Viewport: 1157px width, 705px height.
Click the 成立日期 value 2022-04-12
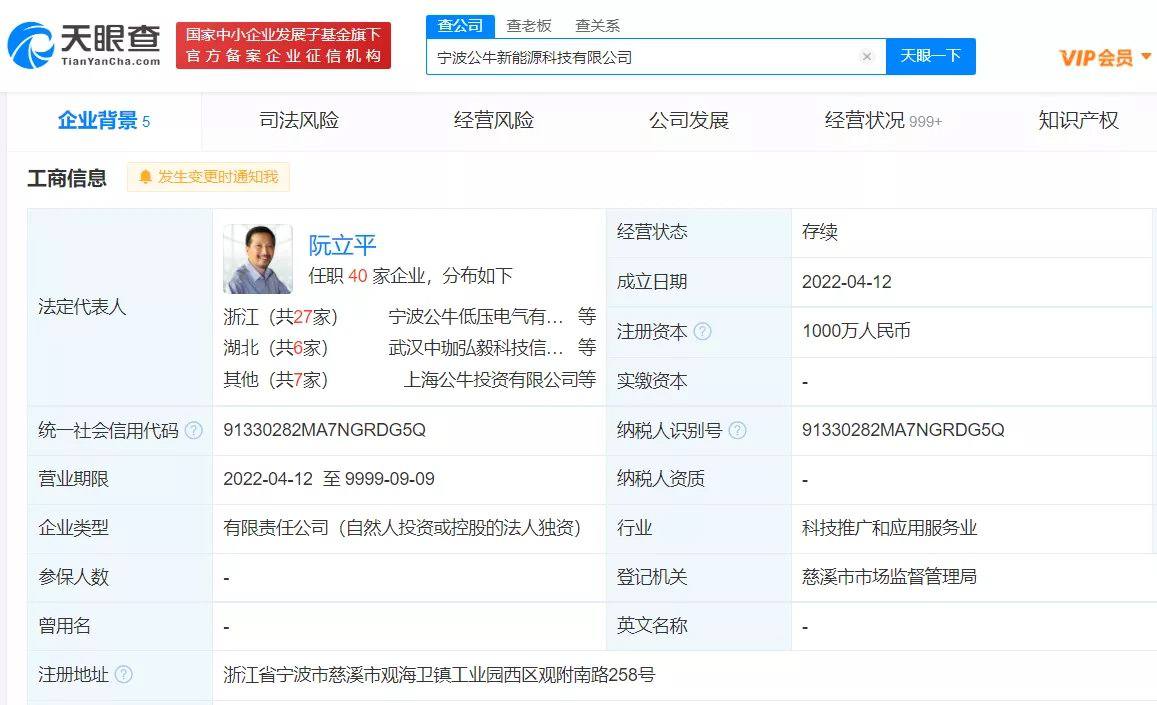[x=846, y=282]
